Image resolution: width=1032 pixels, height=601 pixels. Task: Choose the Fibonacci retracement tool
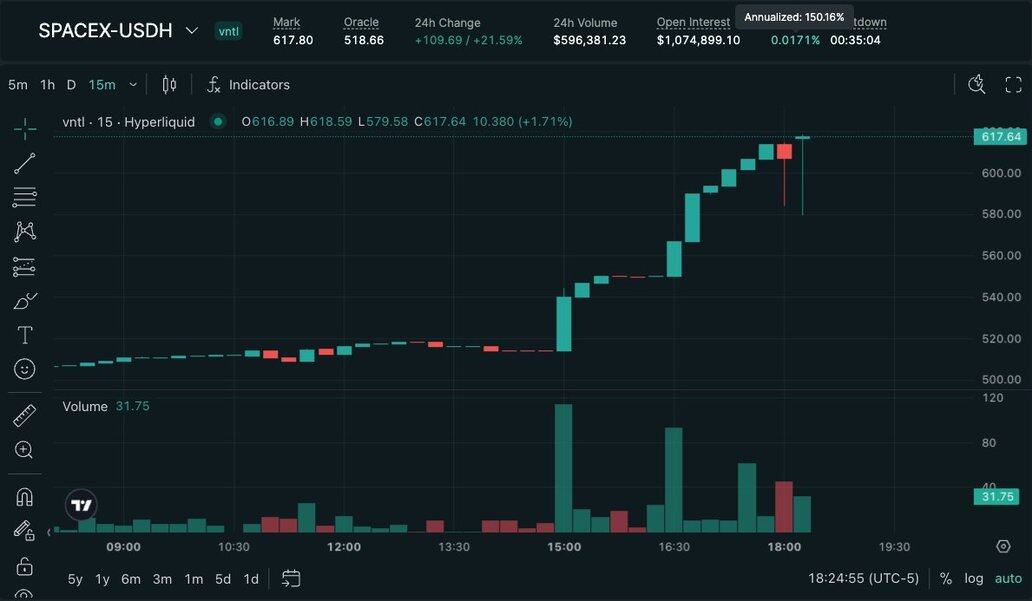click(25, 197)
